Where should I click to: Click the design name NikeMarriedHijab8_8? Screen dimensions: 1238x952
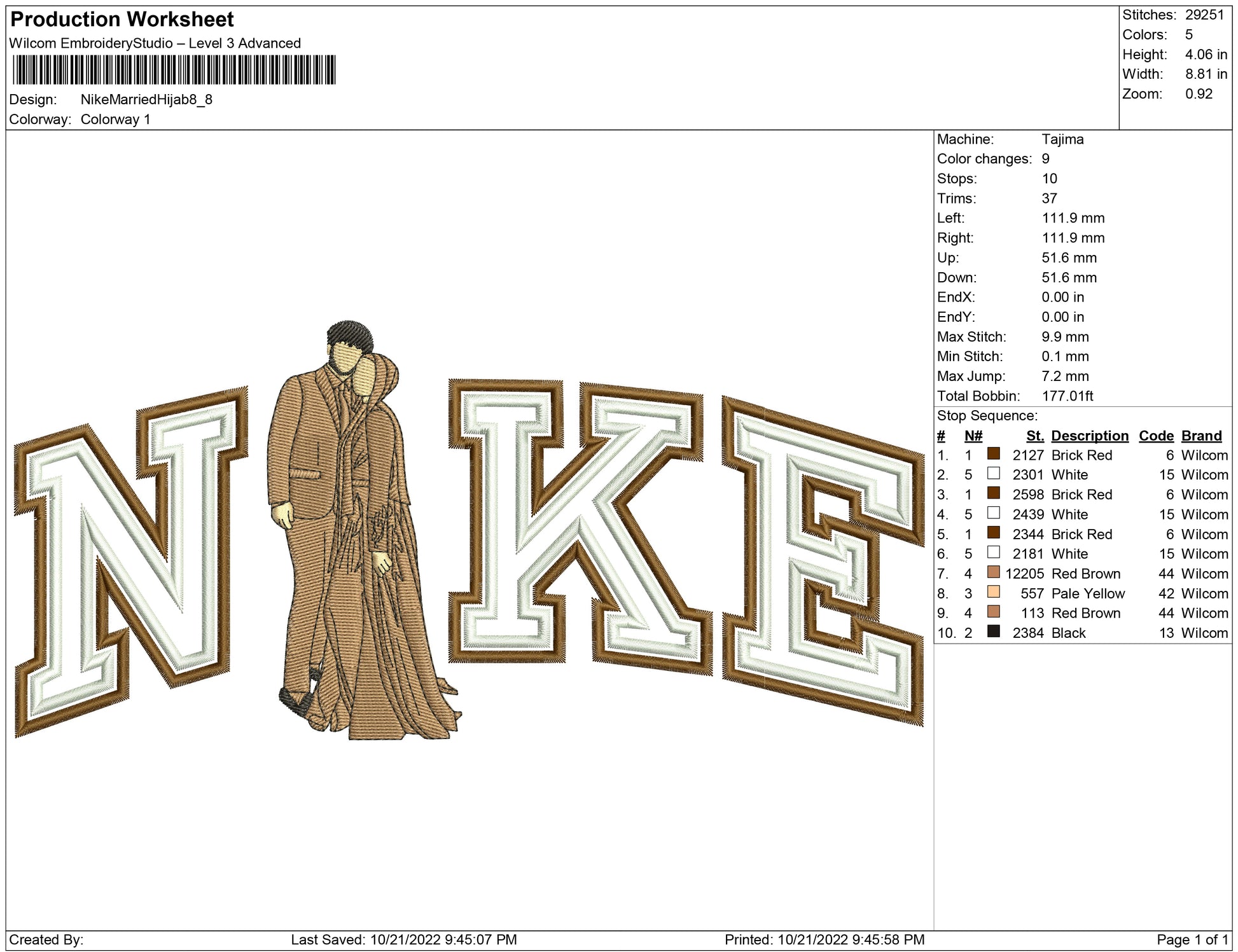pos(146,100)
